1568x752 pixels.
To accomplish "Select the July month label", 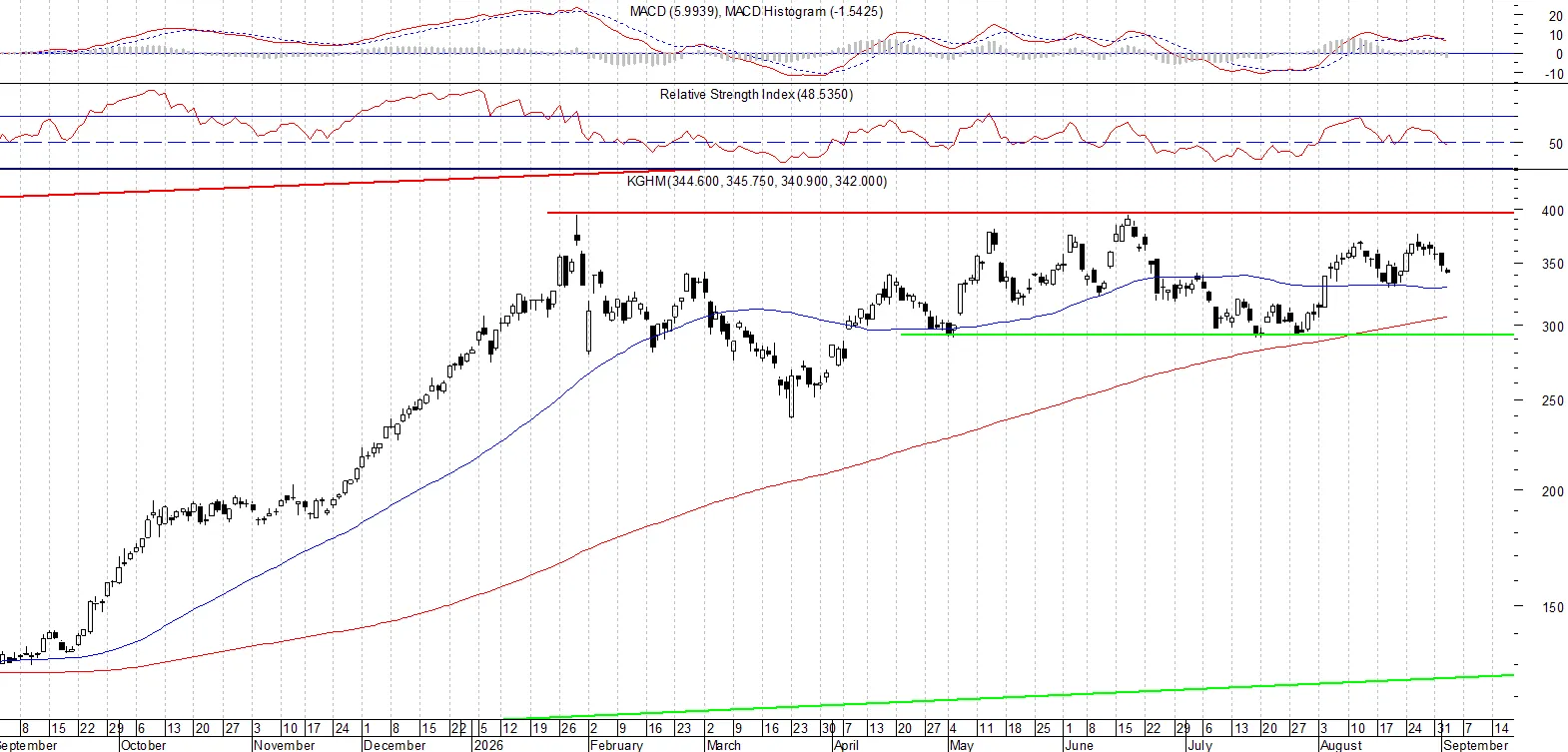I will click(1199, 745).
